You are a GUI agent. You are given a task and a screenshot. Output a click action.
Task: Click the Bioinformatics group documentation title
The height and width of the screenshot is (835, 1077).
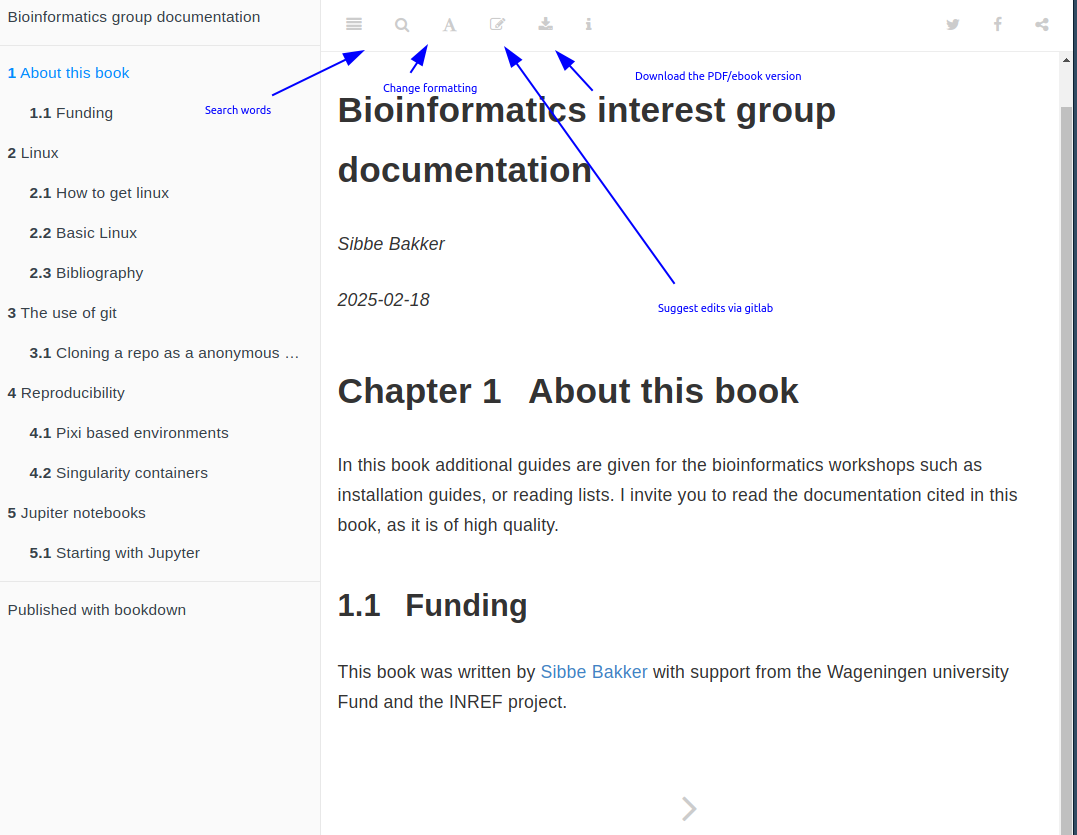[x=134, y=17]
